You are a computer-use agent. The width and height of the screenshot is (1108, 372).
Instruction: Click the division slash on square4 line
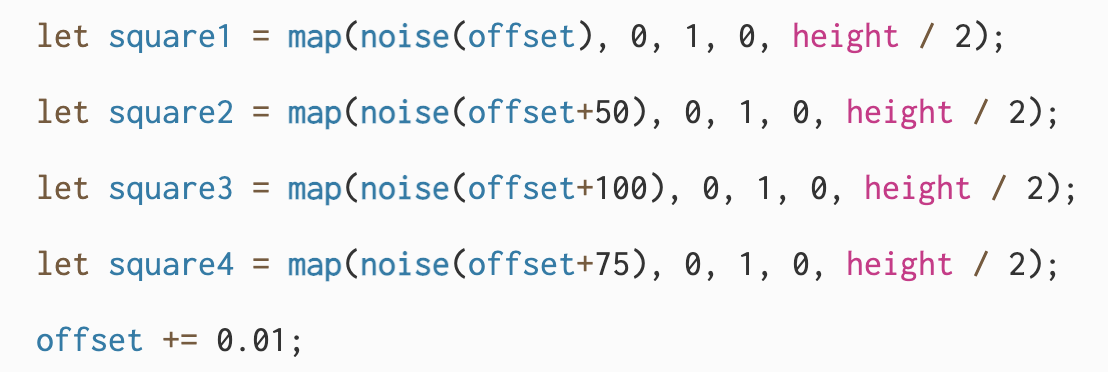(x=981, y=264)
